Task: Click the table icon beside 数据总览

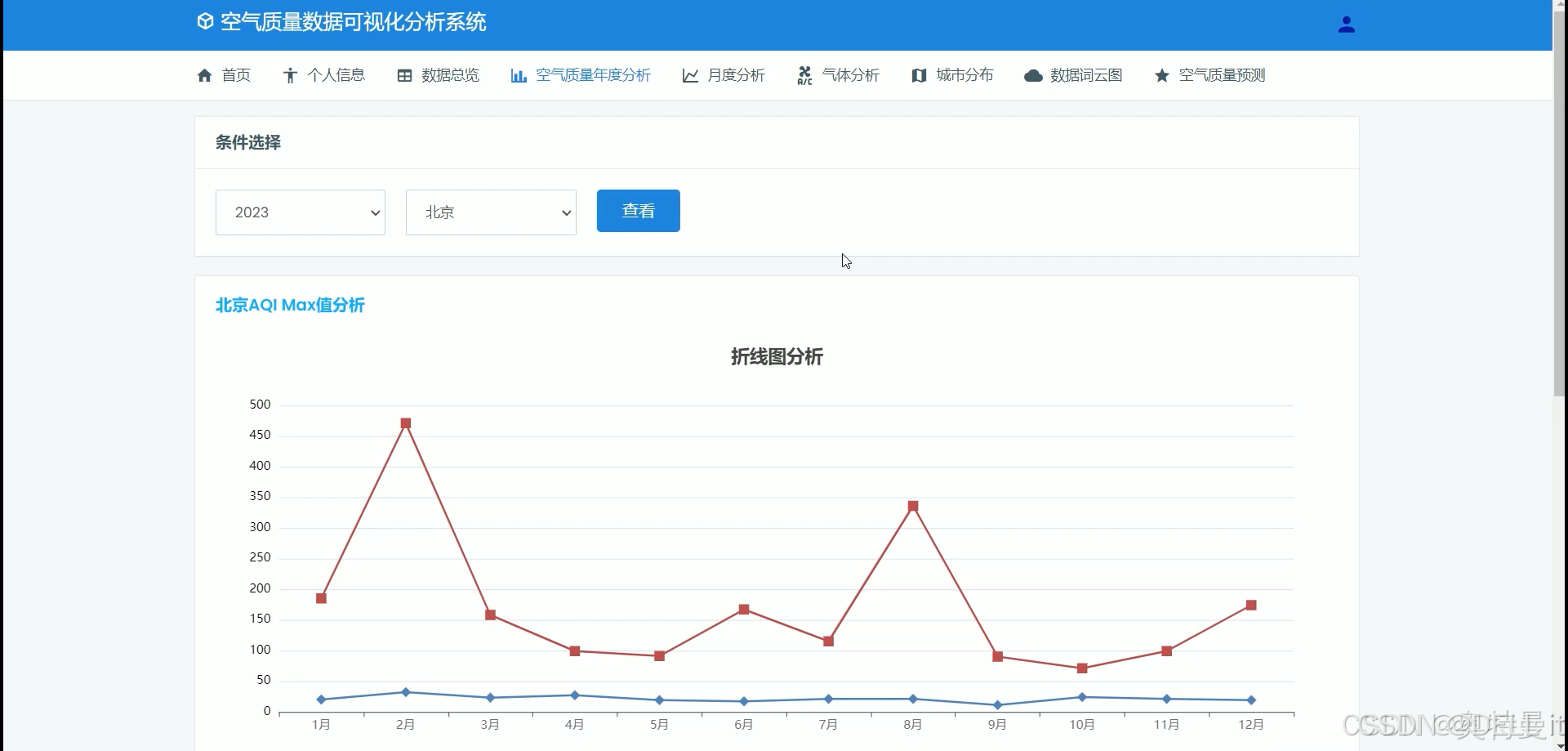Action: [x=404, y=75]
